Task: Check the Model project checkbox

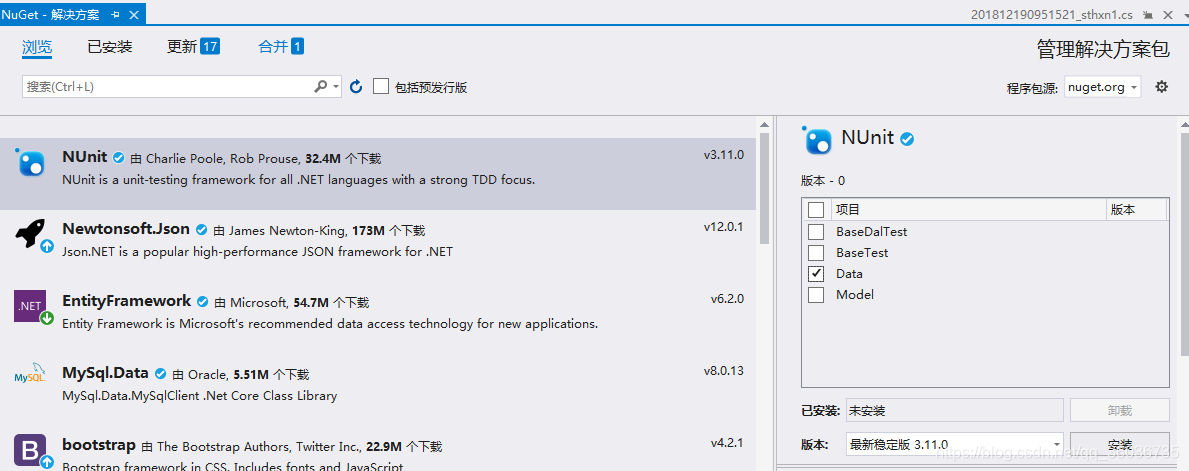Action: click(x=816, y=295)
